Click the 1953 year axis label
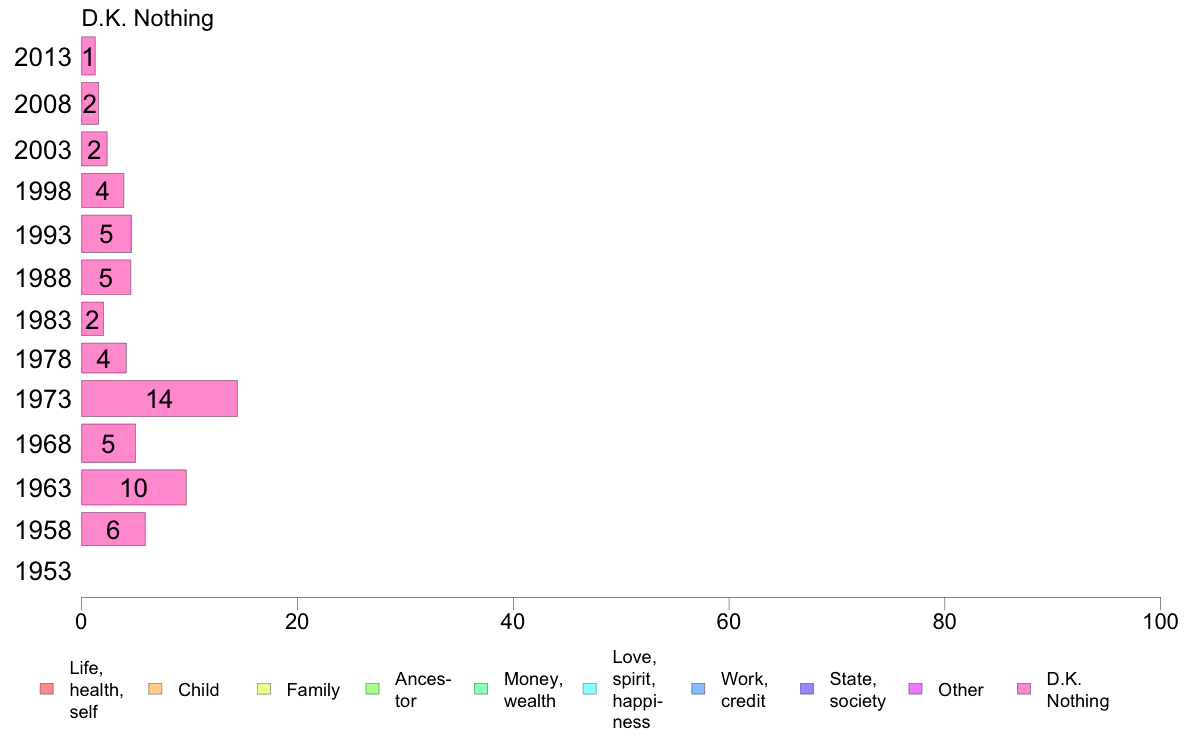 [x=43, y=572]
